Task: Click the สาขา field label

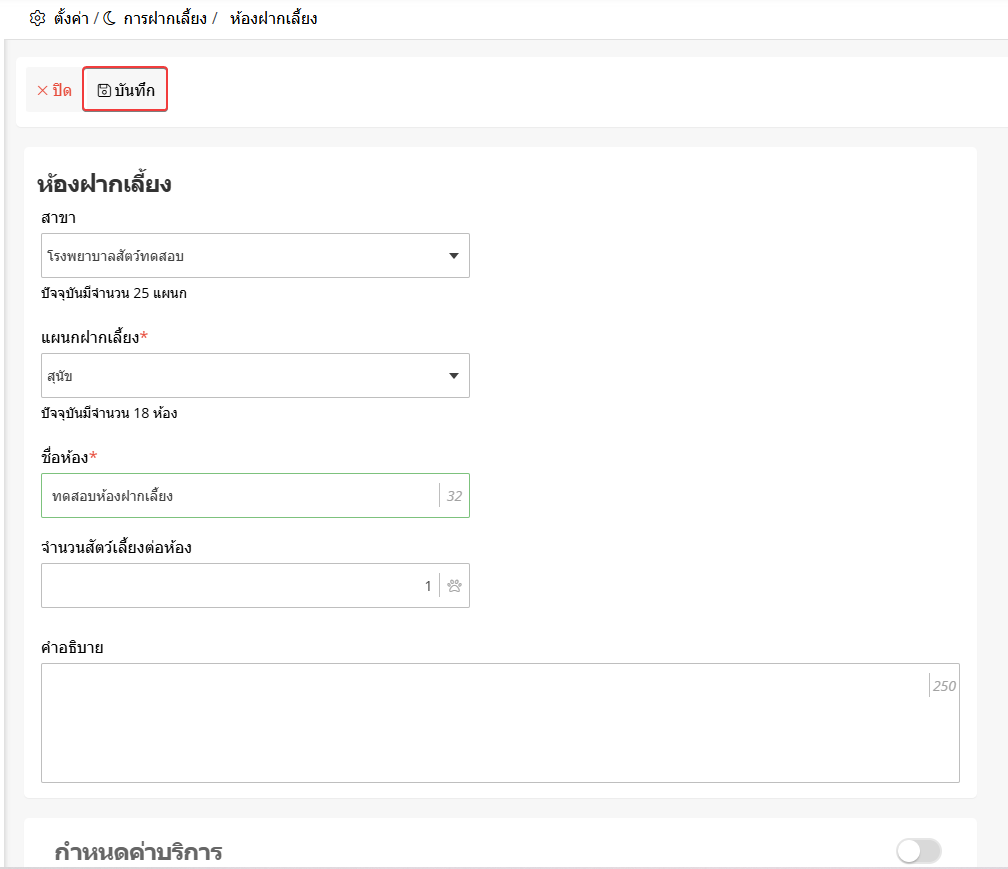Action: (x=58, y=218)
